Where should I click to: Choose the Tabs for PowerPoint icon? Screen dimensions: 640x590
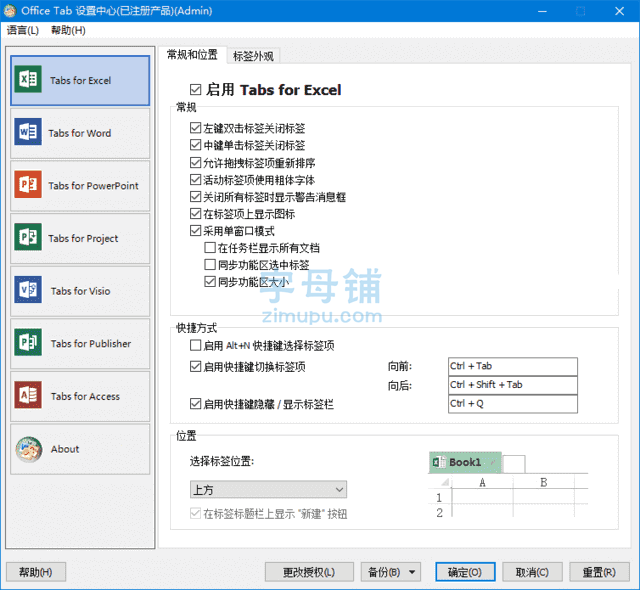tap(28, 184)
